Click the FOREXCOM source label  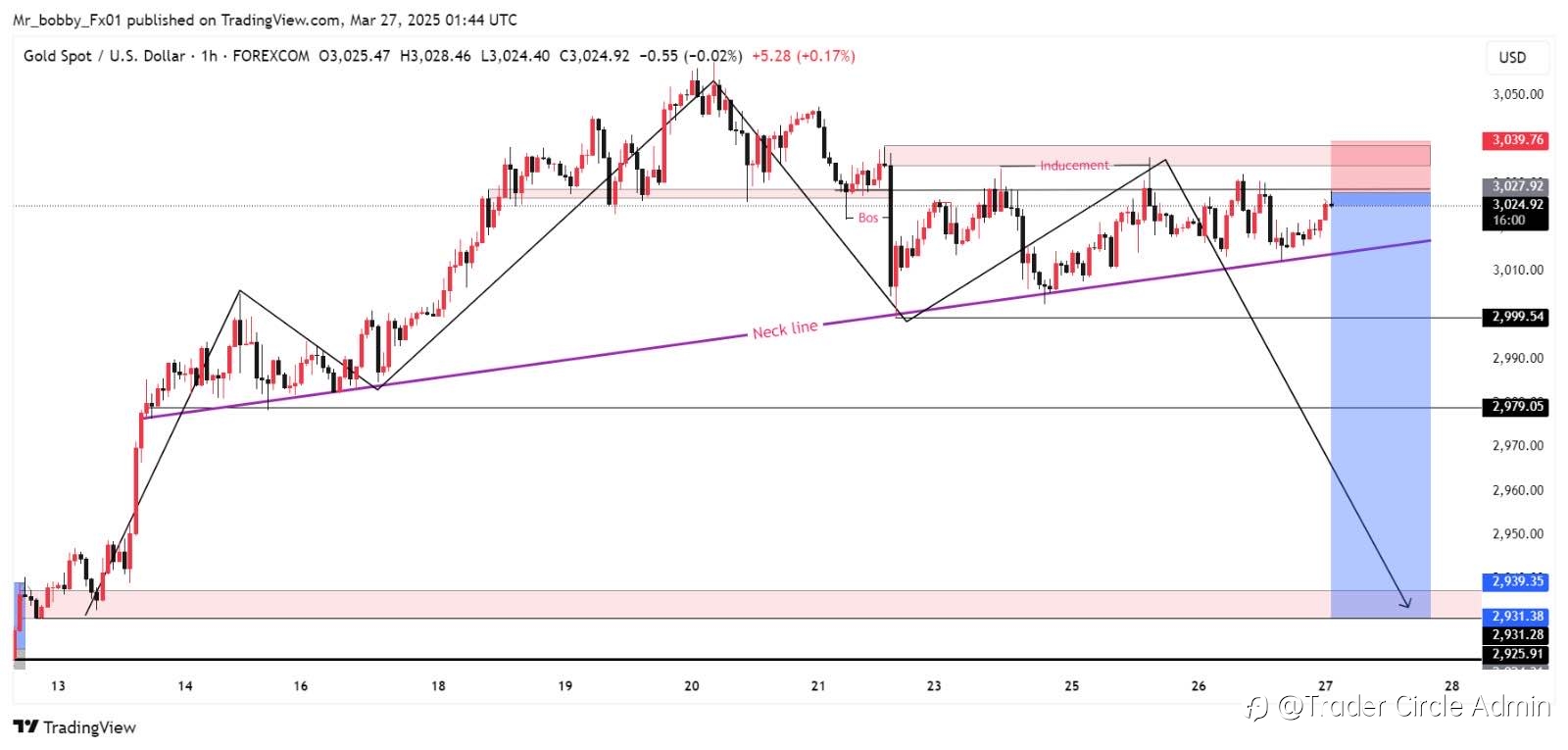coord(270,56)
